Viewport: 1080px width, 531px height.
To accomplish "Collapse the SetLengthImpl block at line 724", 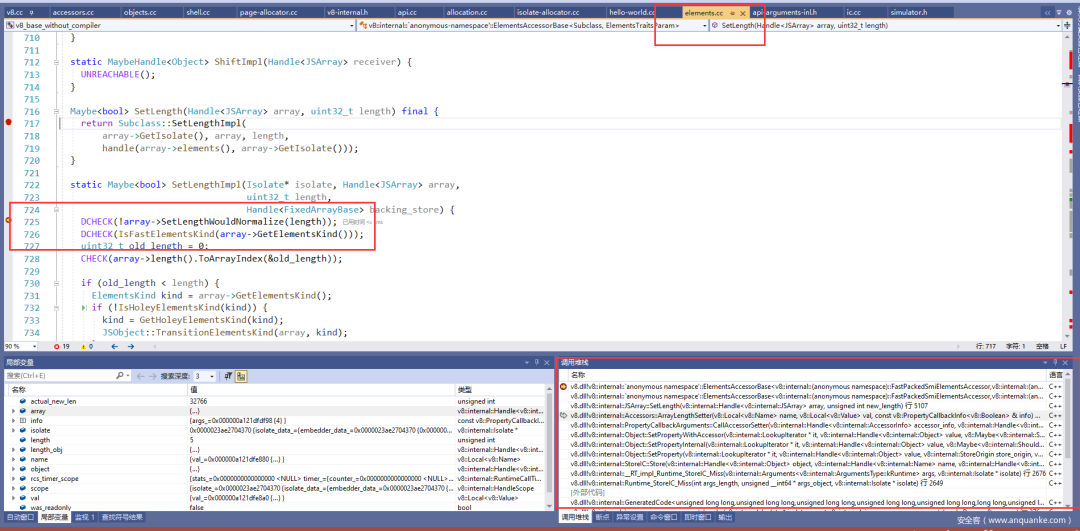I will [56, 209].
